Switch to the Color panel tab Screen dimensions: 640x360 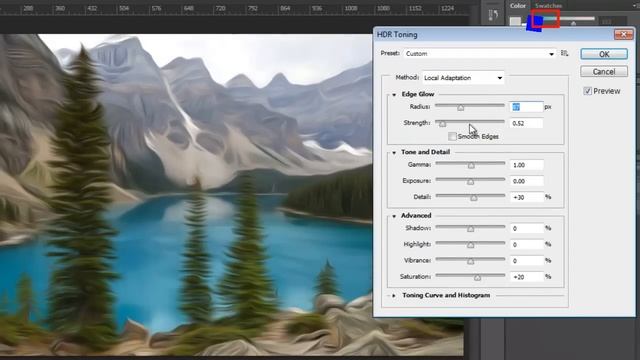pos(518,5)
